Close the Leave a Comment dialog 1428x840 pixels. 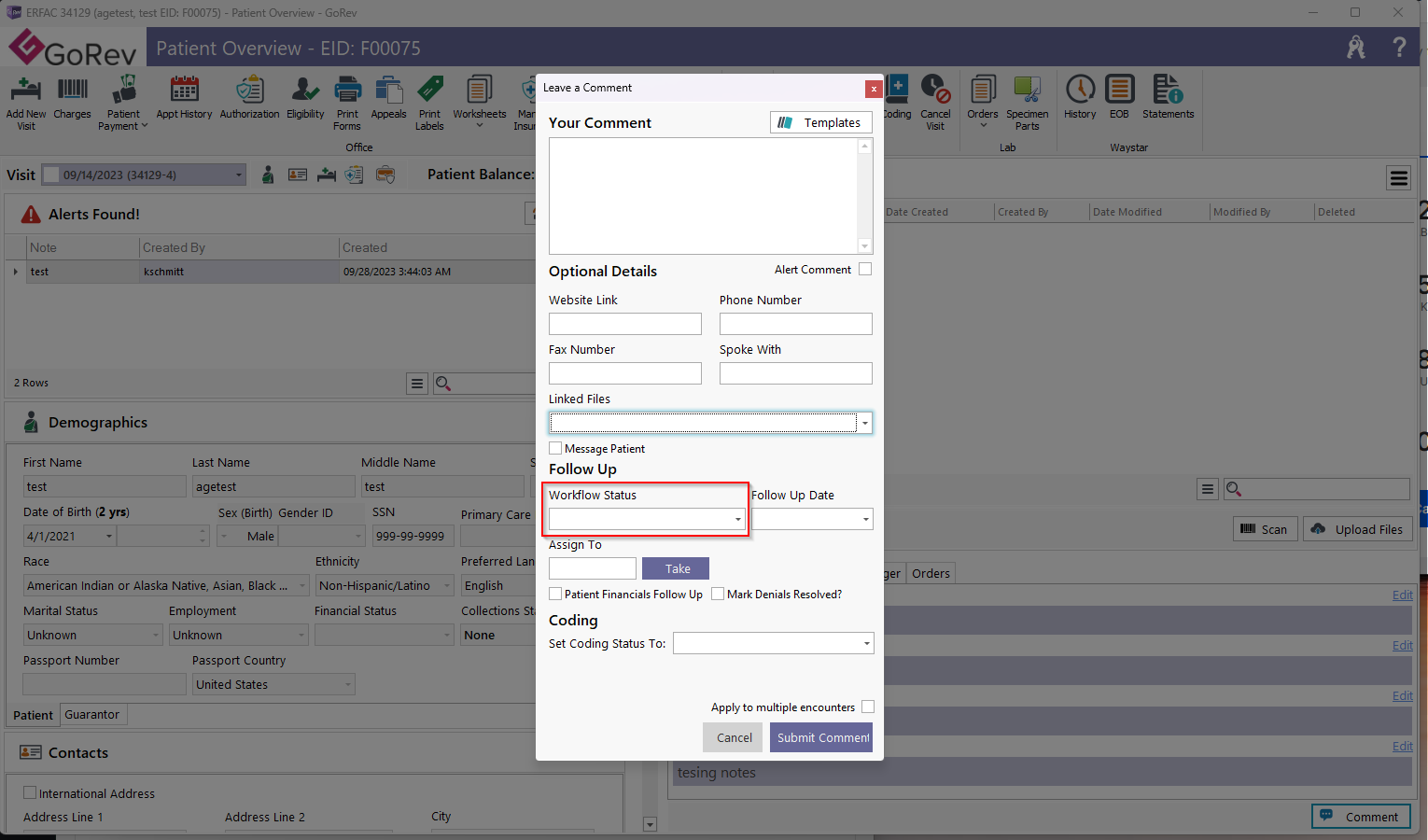pos(874,89)
